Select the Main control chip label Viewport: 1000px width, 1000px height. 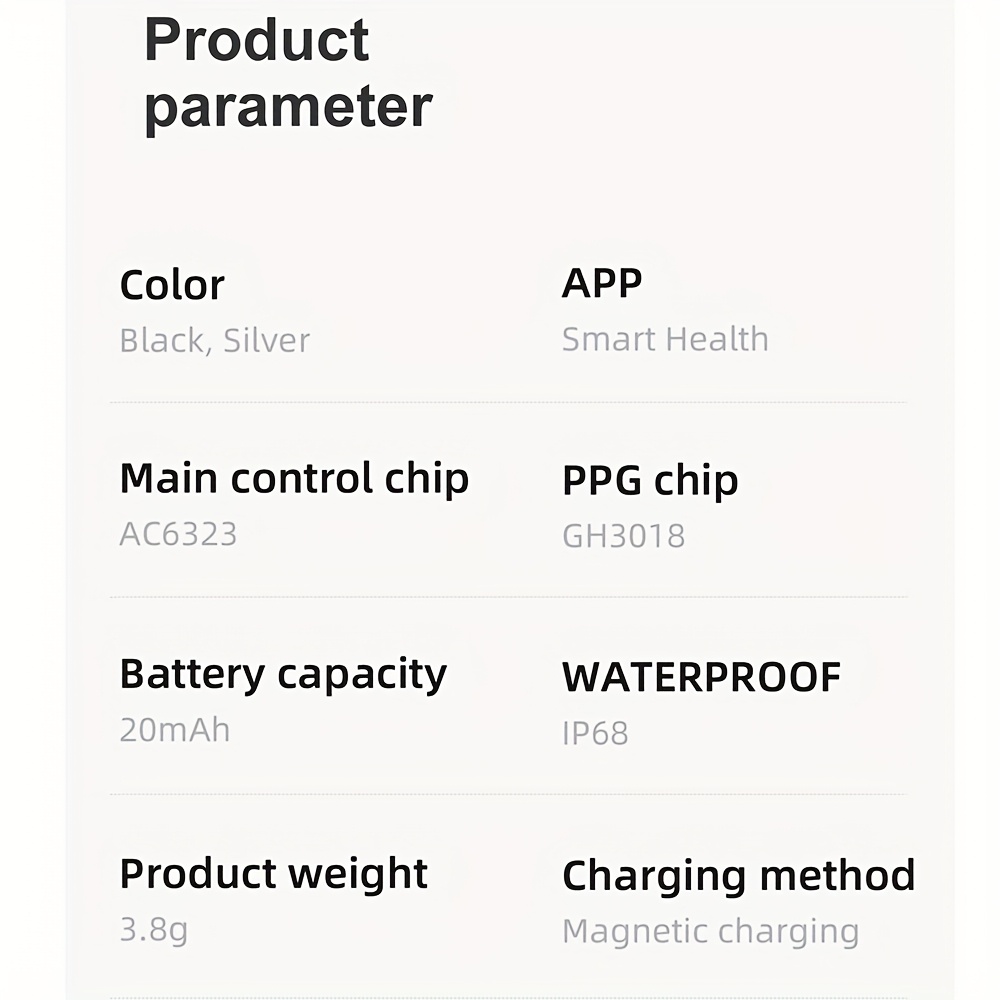point(295,479)
